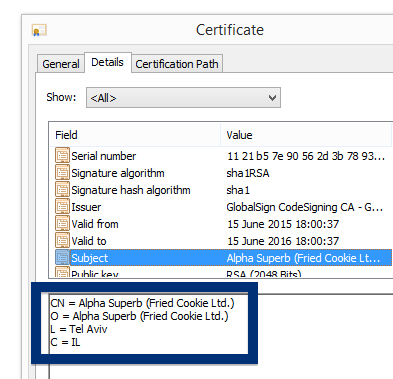Image resolution: width=393 pixels, height=379 pixels.
Task: Click the O = Alpha Superb line
Action: tap(139, 316)
